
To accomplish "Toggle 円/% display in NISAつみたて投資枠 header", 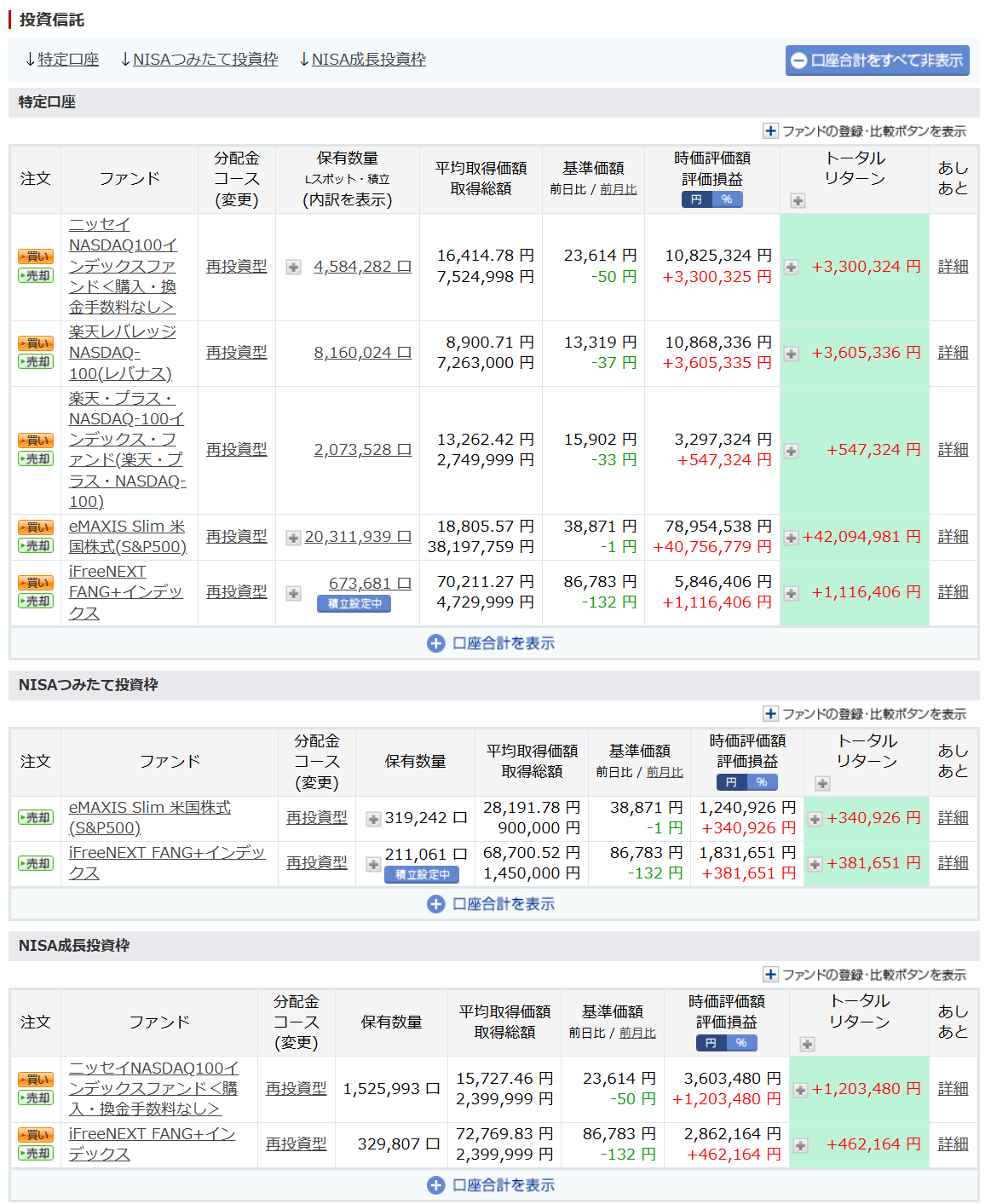I will pos(747,782).
